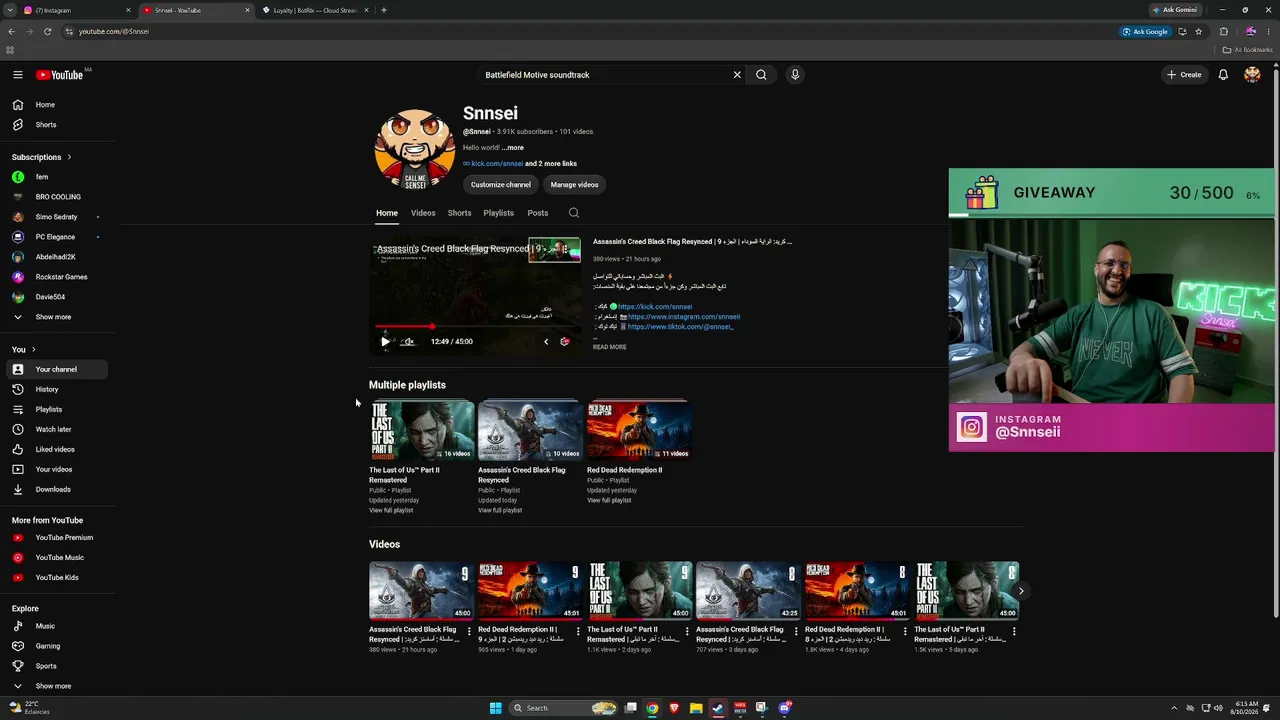Unmute the featured video player
The width and height of the screenshot is (1280, 720).
(407, 341)
